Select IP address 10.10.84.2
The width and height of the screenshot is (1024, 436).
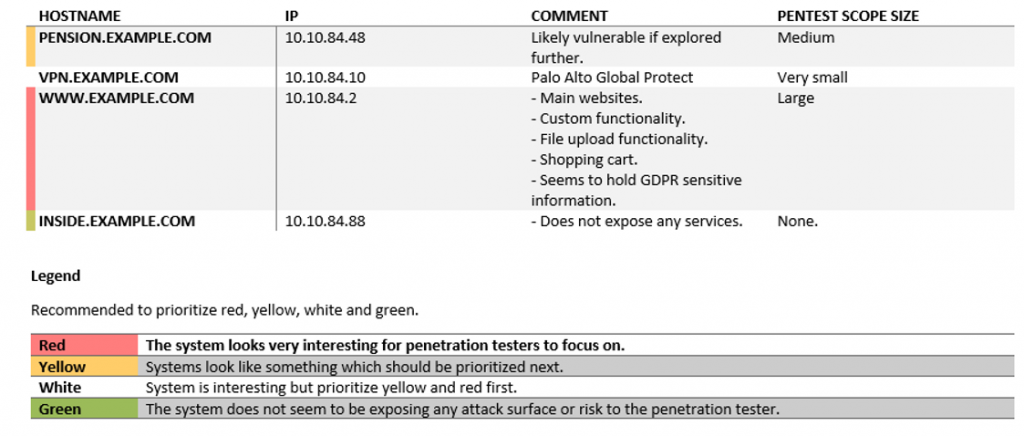point(321,99)
